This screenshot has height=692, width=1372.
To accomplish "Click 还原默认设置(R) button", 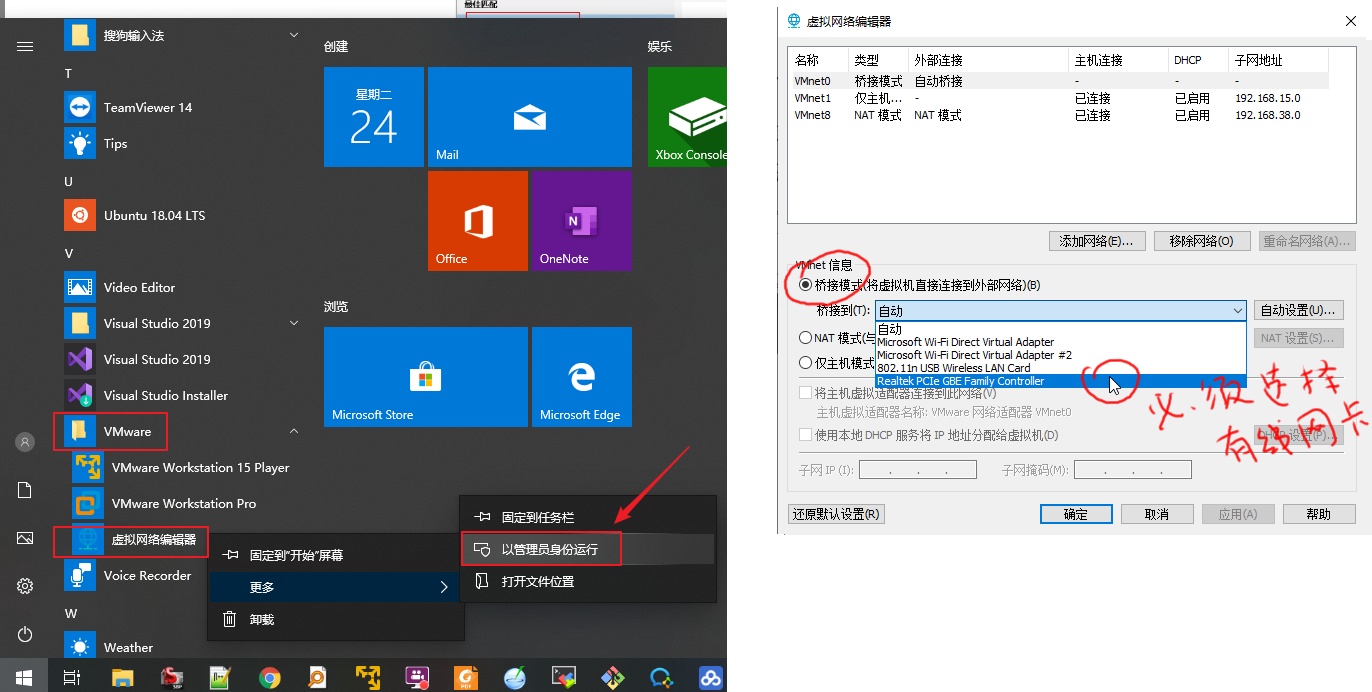I will tap(837, 514).
